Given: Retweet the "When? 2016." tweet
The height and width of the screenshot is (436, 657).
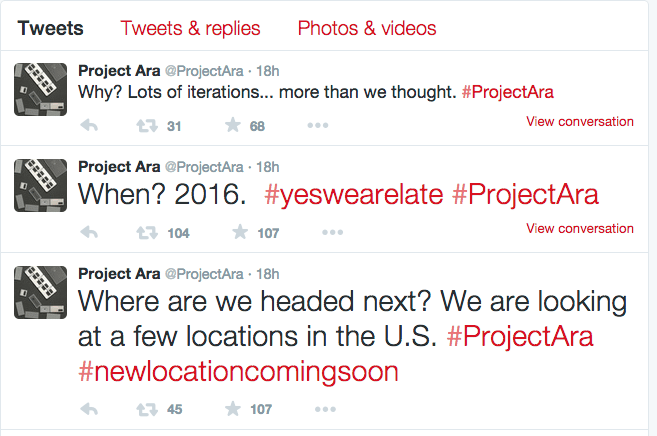Looking at the screenshot, I should 146,233.
